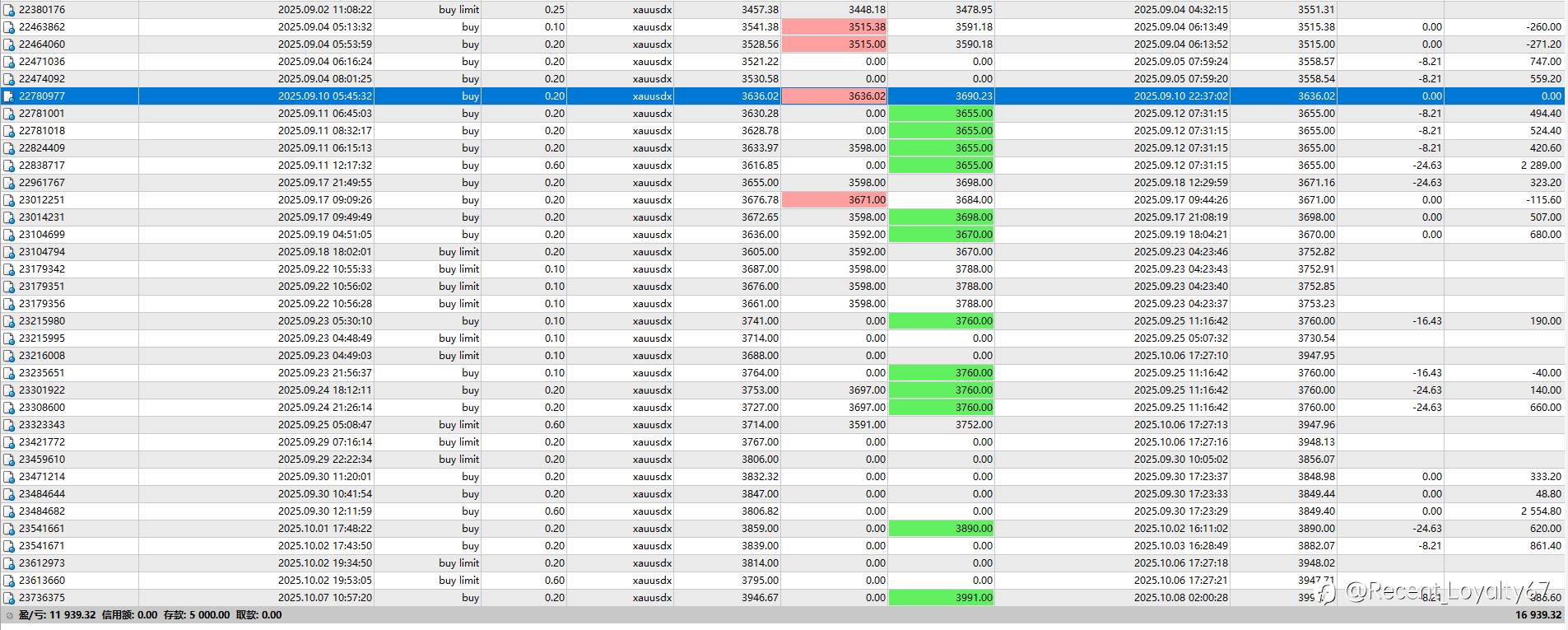This screenshot has width=1568, height=630.
Task: Select the 0.25 volume cell
Action: 555,10
